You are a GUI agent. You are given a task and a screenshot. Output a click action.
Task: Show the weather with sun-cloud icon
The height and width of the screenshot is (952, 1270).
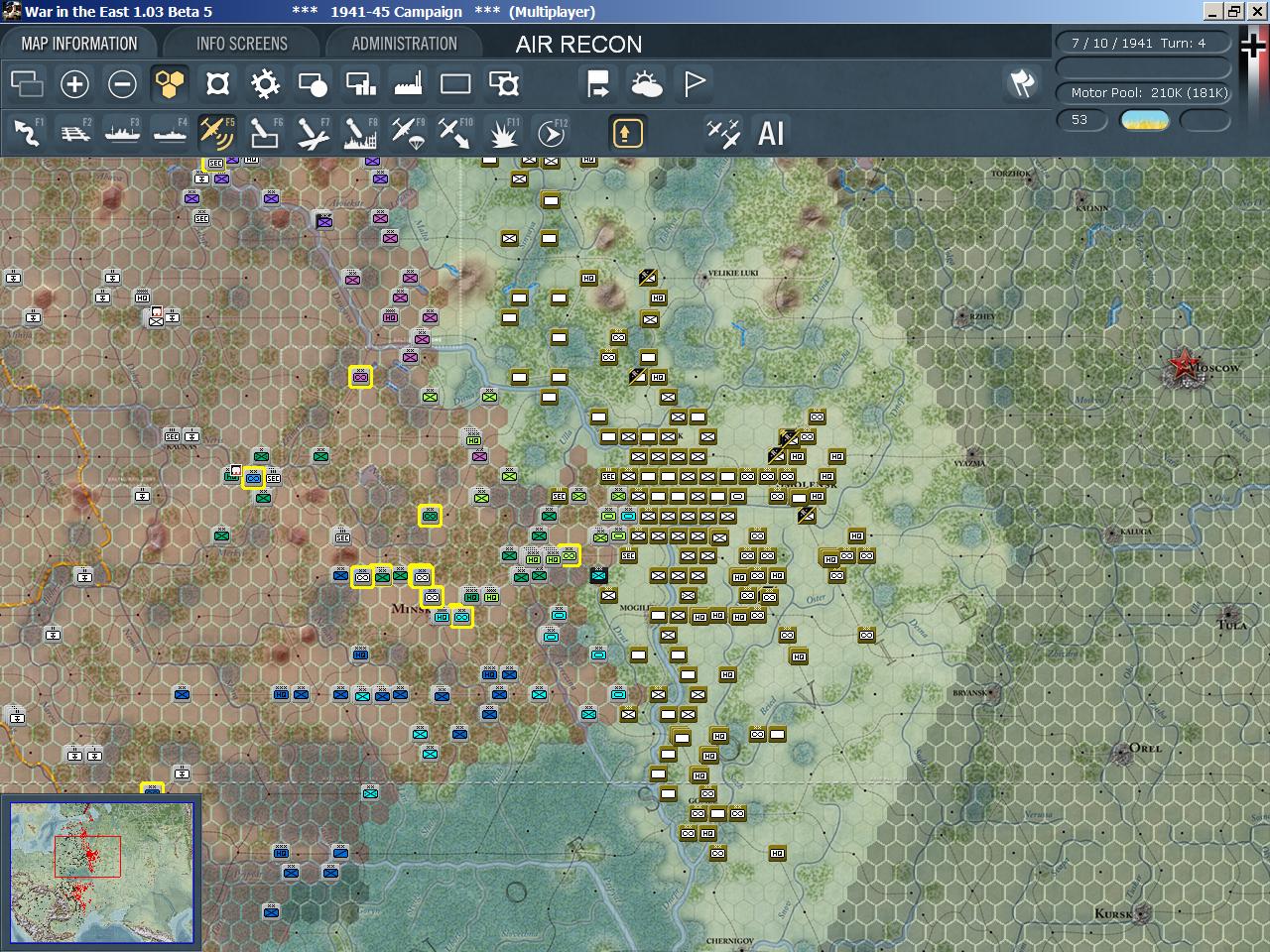point(646,84)
